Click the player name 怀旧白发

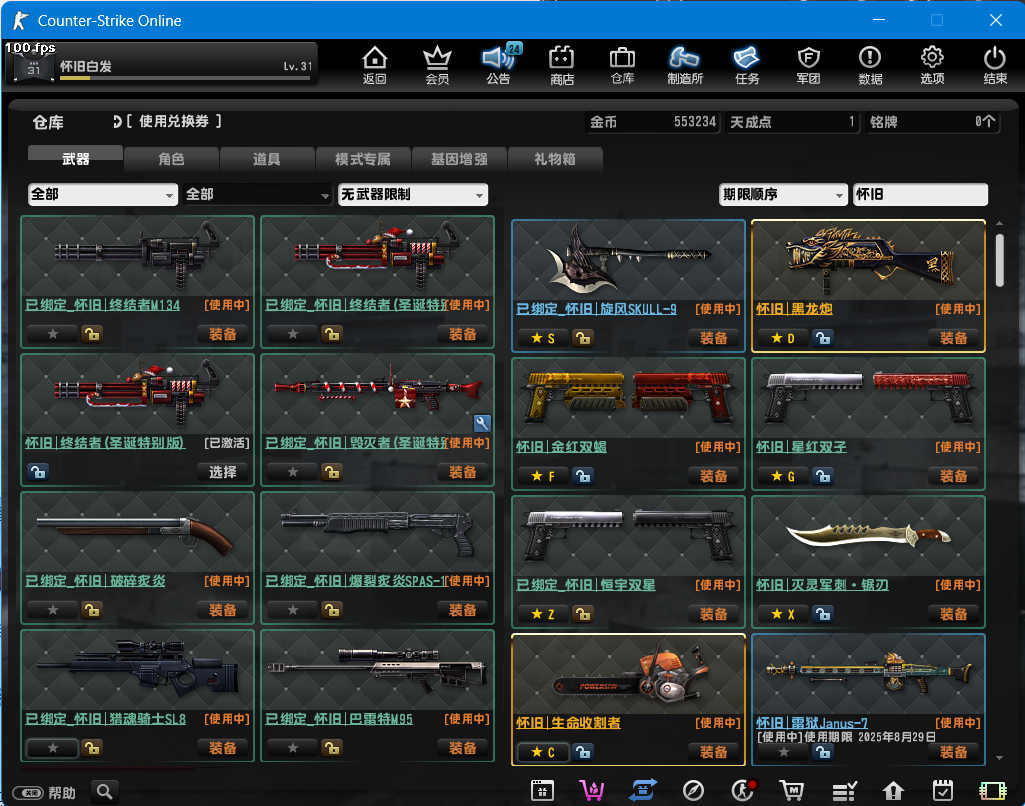coord(86,66)
